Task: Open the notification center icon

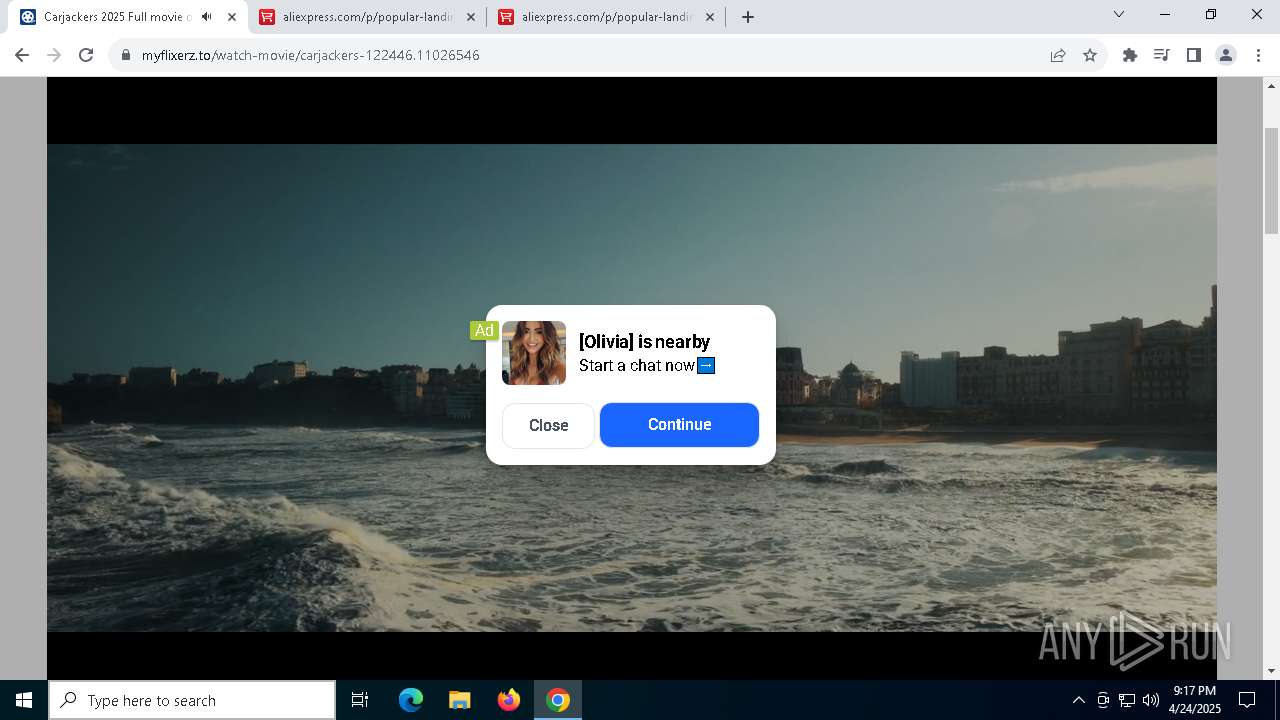Action: [x=1247, y=700]
